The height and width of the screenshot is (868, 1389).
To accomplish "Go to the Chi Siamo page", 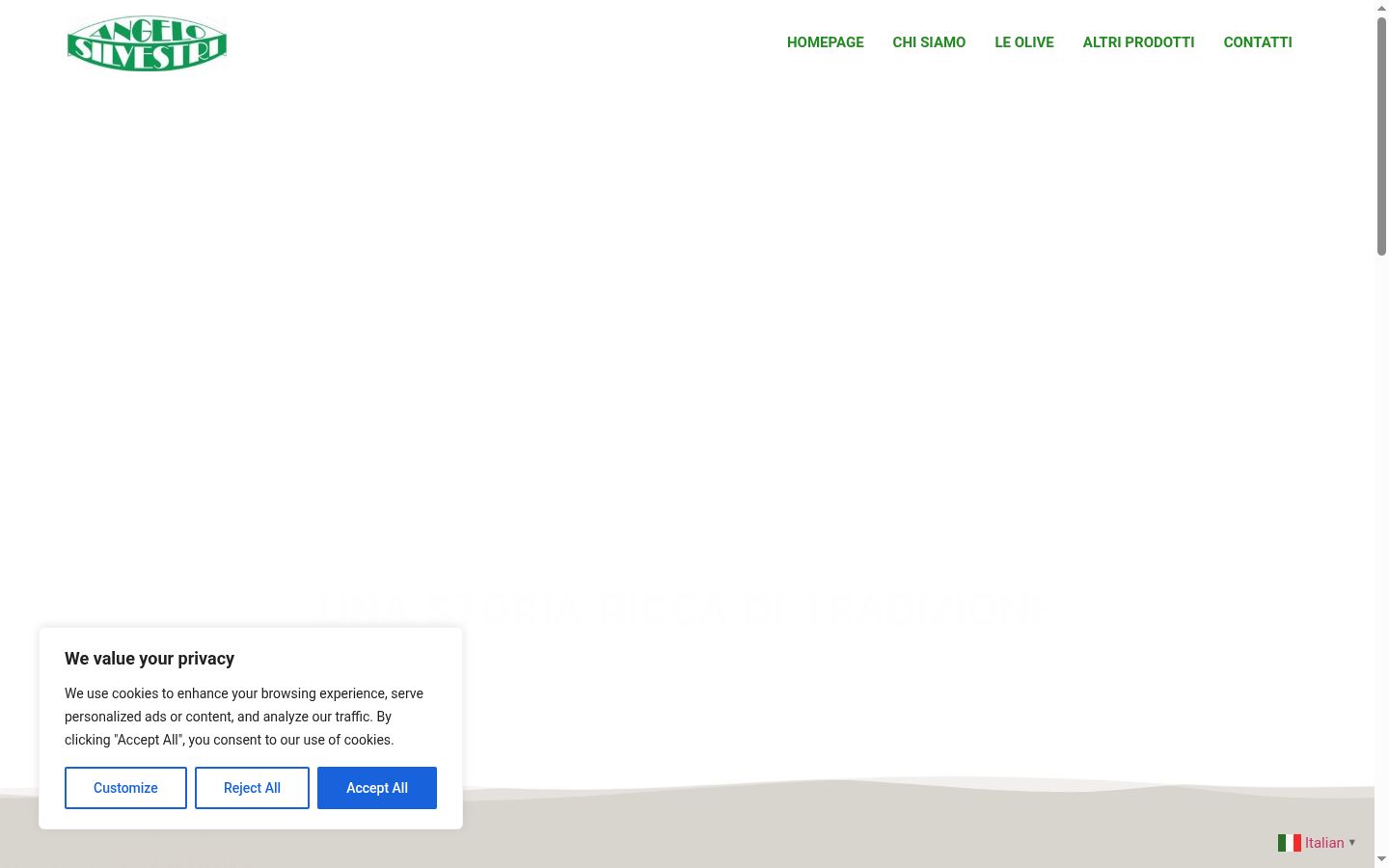I will 929,42.
